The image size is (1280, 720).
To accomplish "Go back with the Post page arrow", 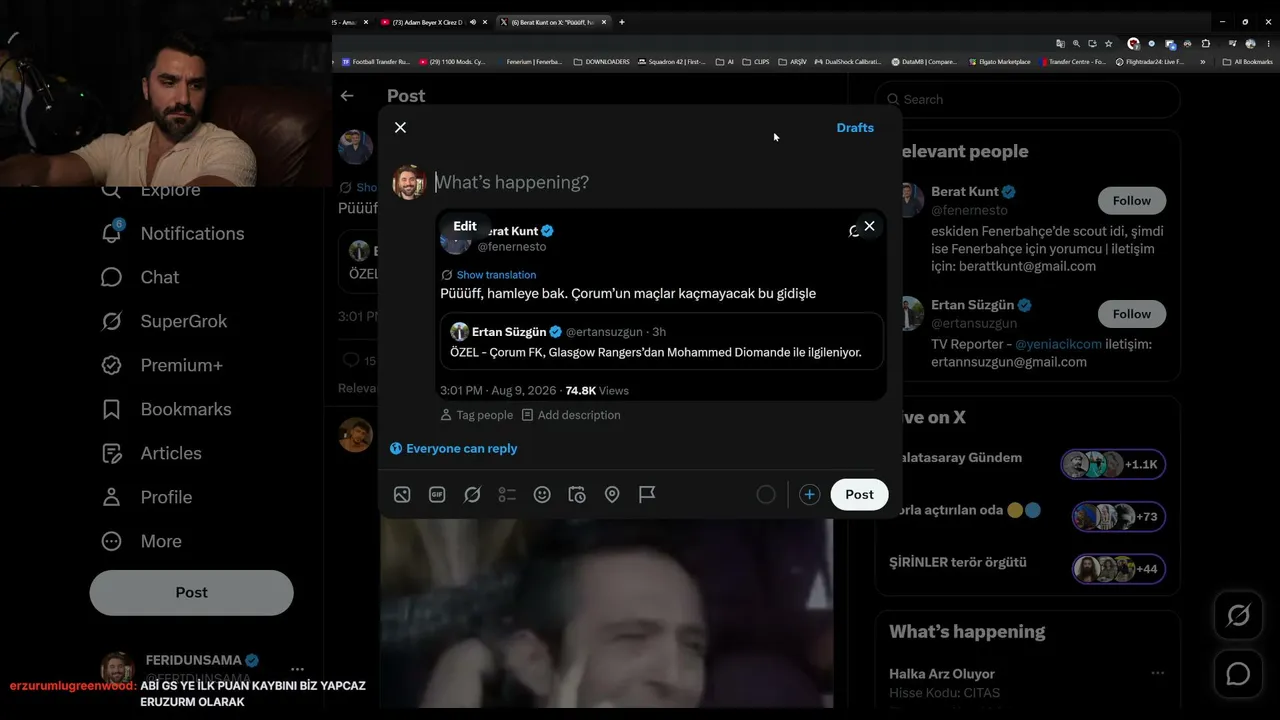I will pos(347,96).
